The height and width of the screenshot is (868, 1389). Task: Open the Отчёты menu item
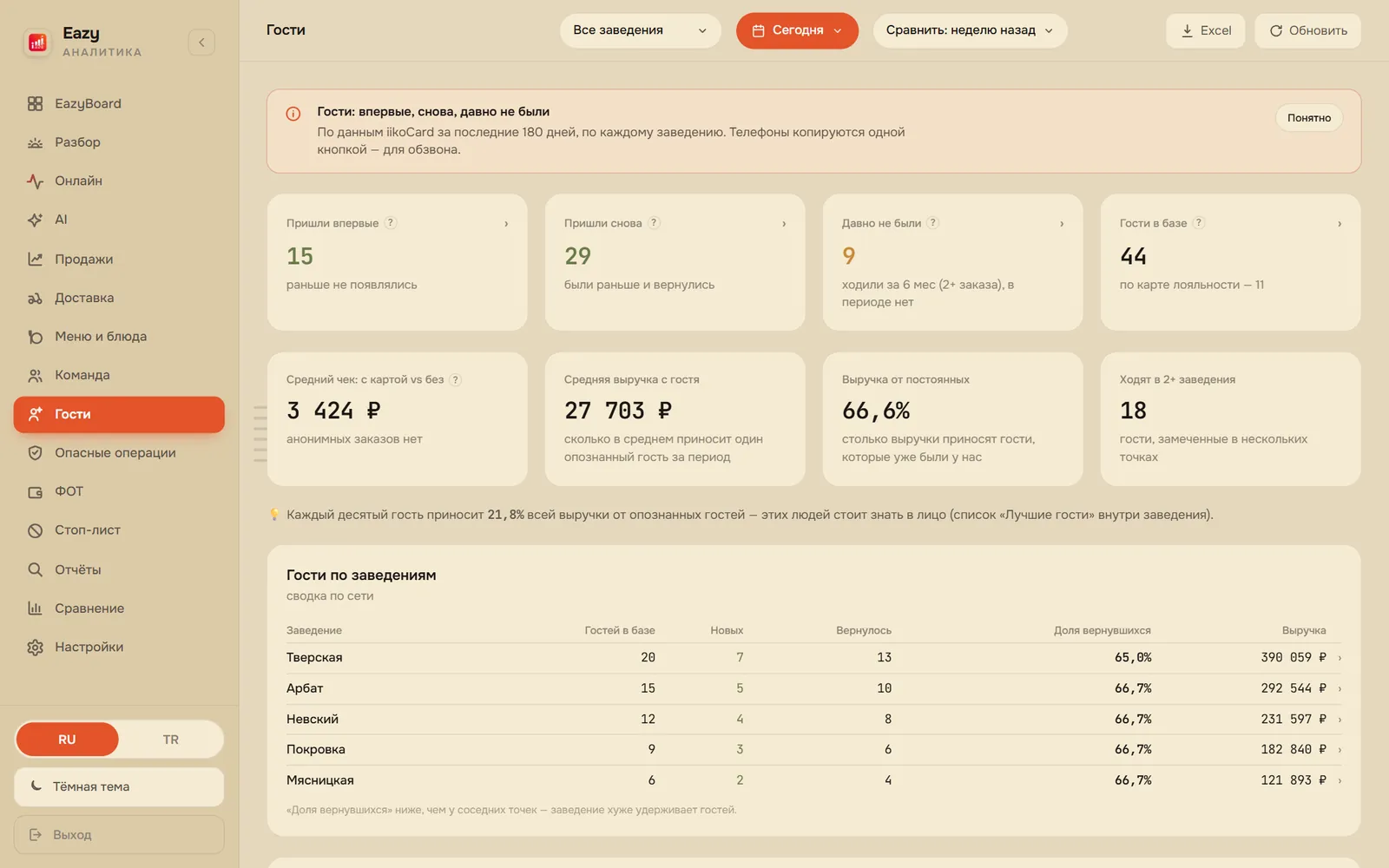119,569
